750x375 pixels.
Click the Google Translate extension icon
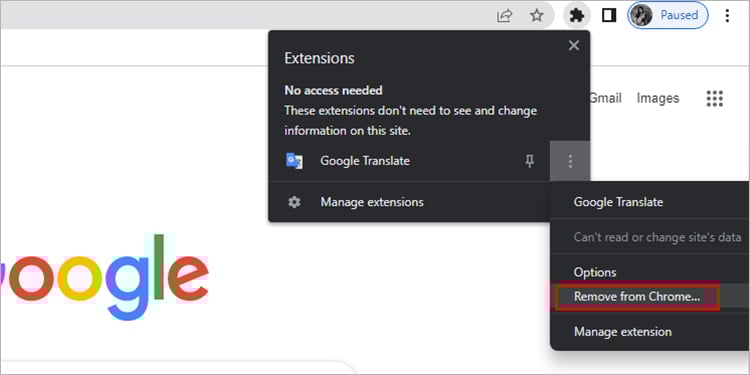pos(294,161)
